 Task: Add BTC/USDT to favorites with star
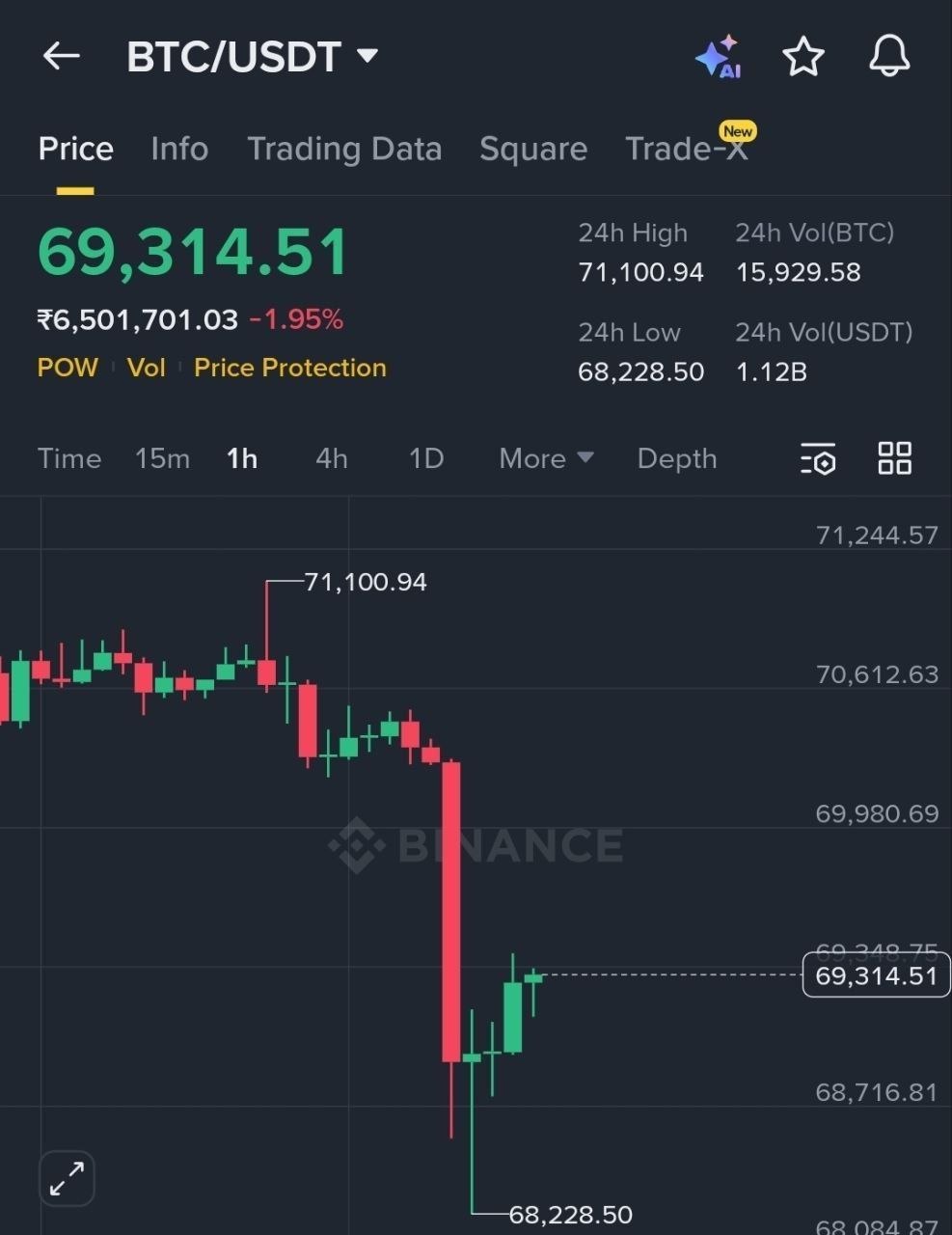(x=802, y=57)
